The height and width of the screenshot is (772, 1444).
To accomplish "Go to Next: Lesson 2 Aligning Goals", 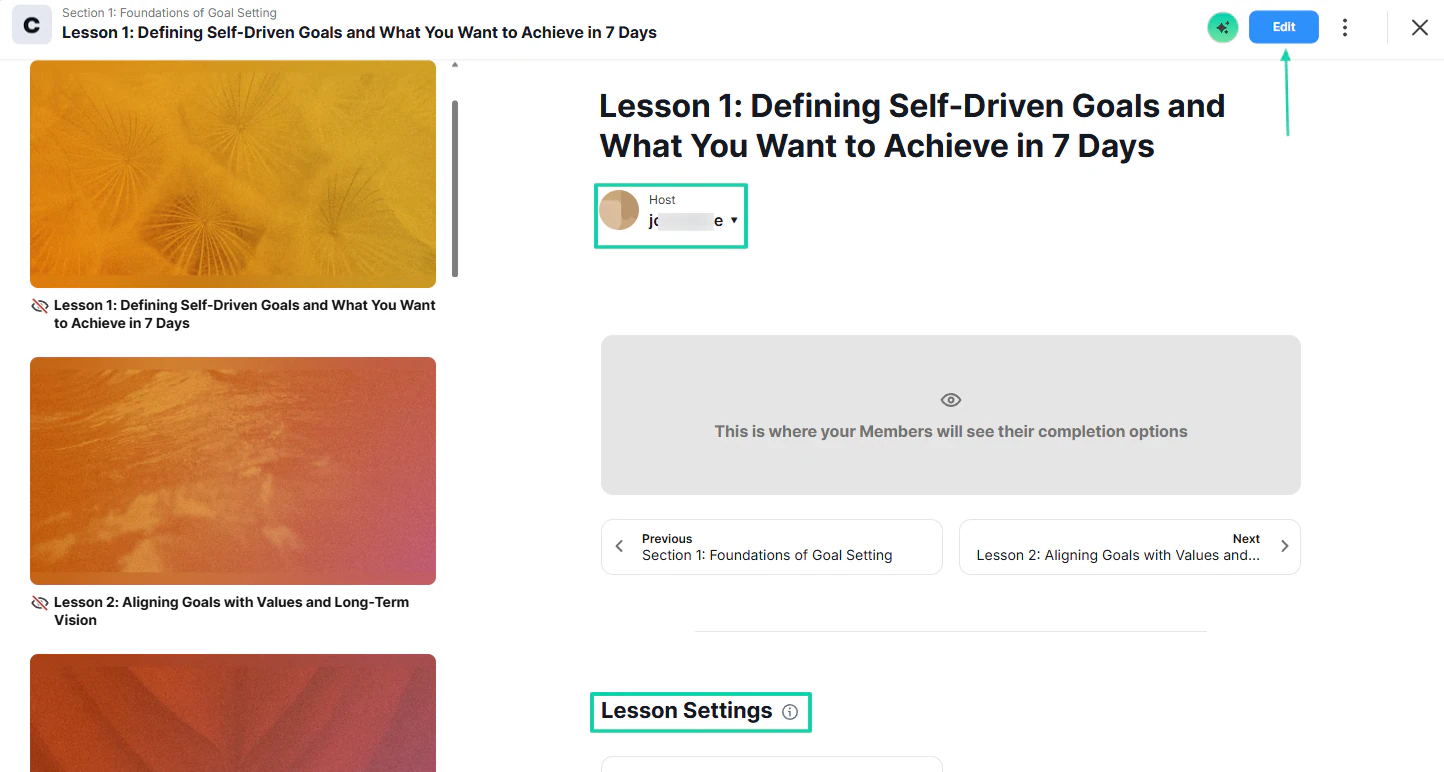I will click(x=1130, y=547).
